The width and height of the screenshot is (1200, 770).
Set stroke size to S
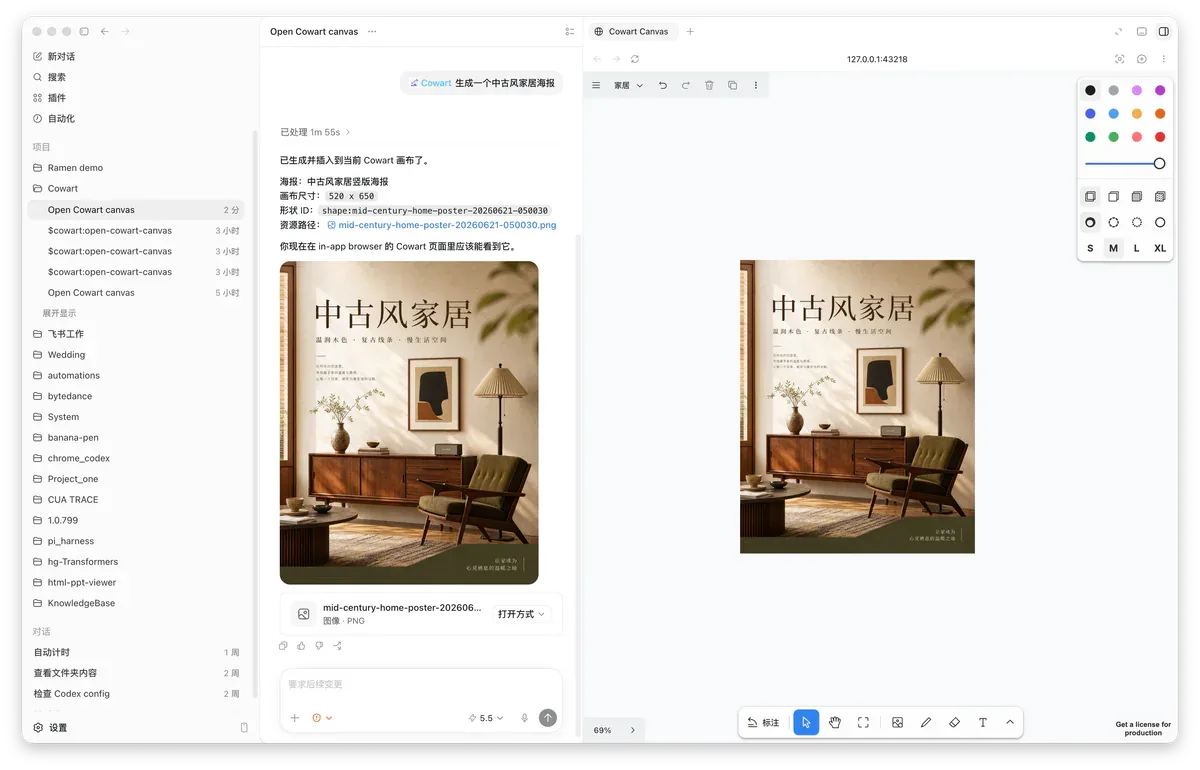[x=1090, y=248]
